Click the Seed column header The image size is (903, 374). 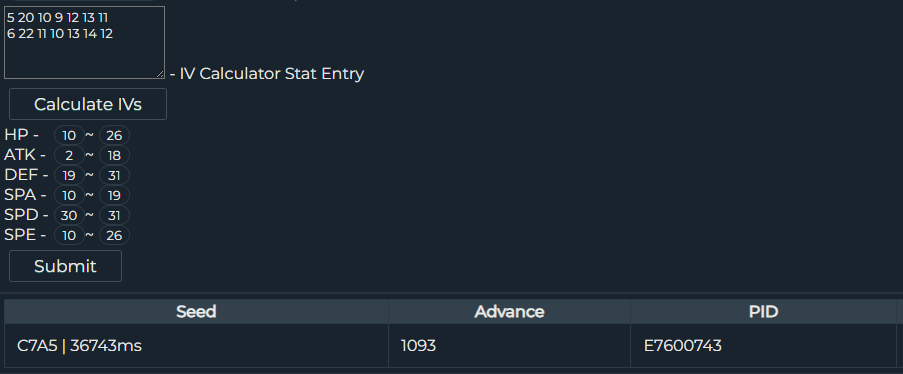(196, 312)
